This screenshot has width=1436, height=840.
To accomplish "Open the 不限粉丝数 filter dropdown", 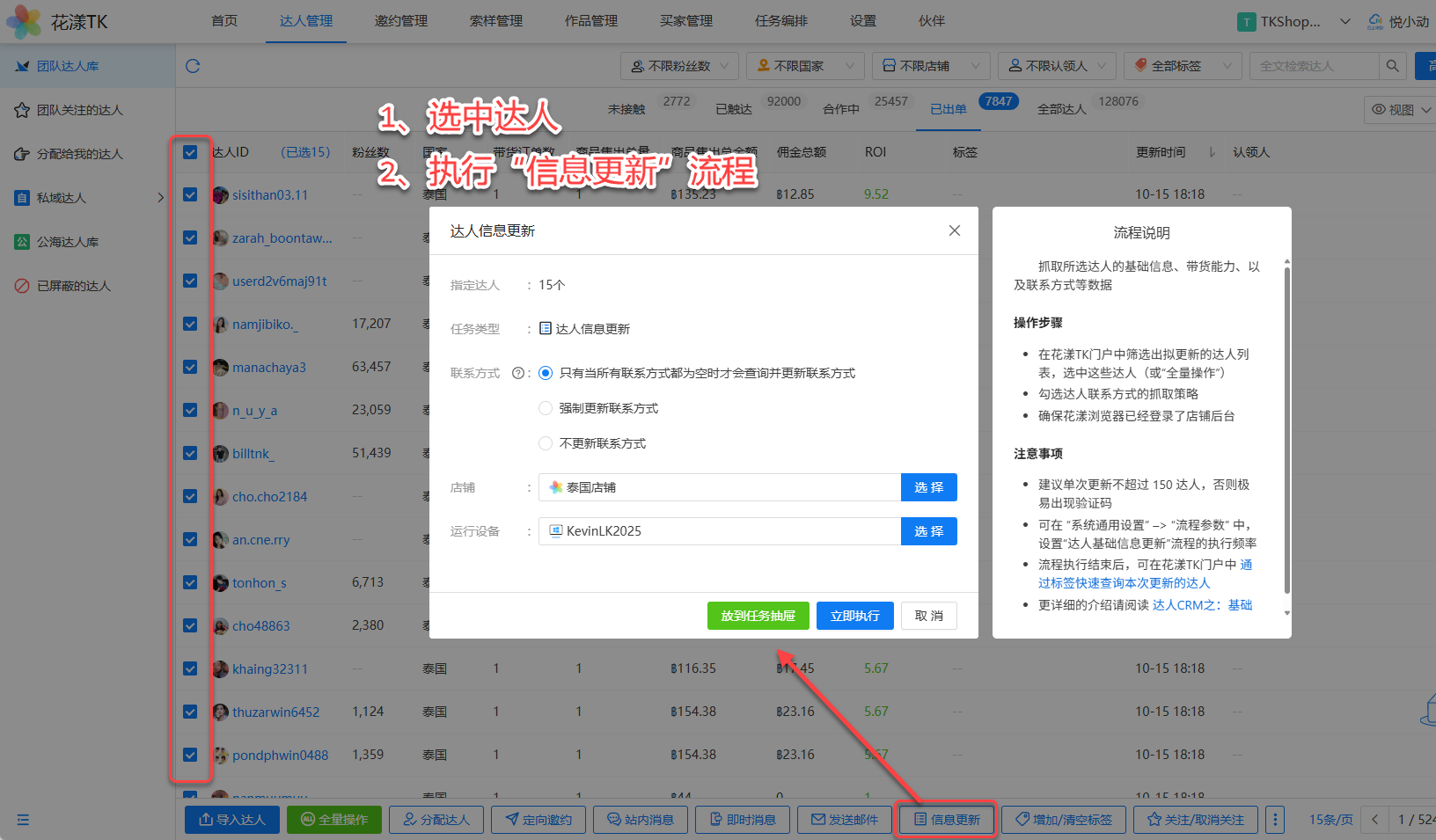I will (x=679, y=66).
